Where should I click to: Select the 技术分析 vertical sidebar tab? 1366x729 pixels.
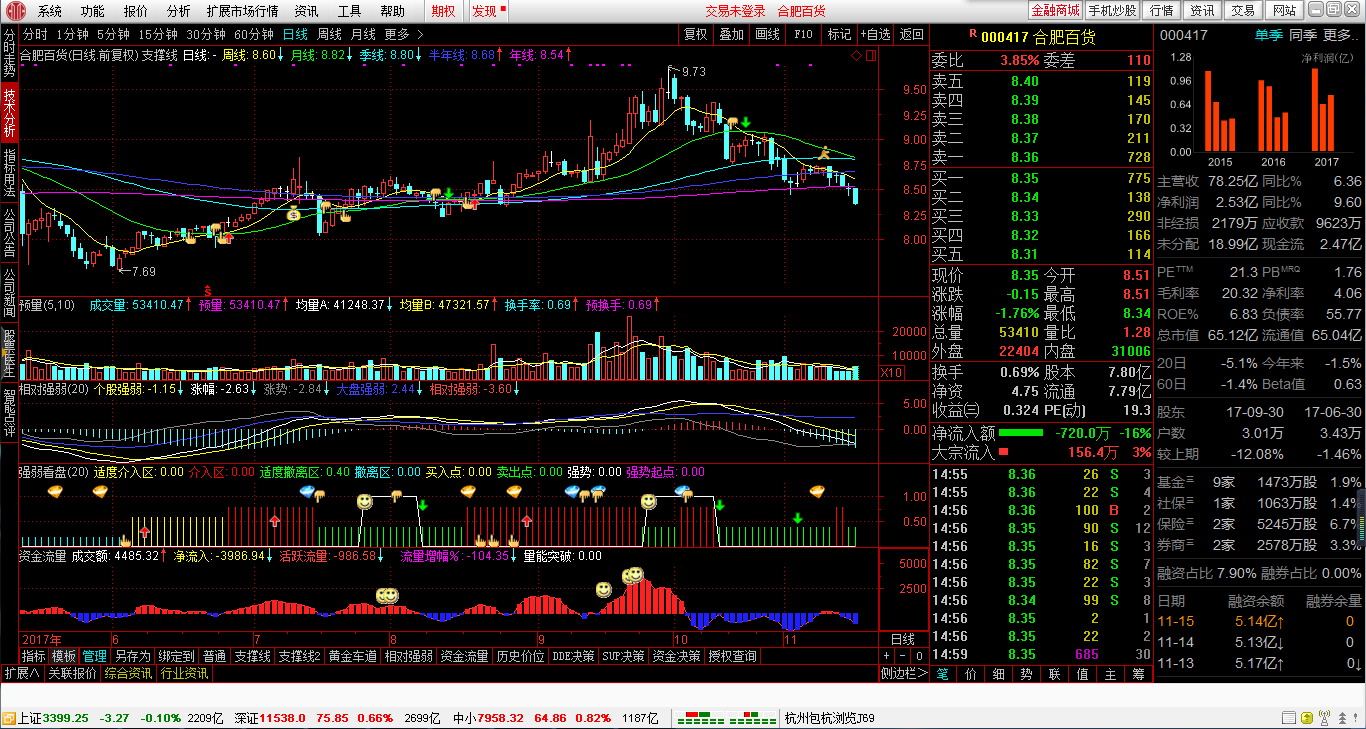[9, 112]
